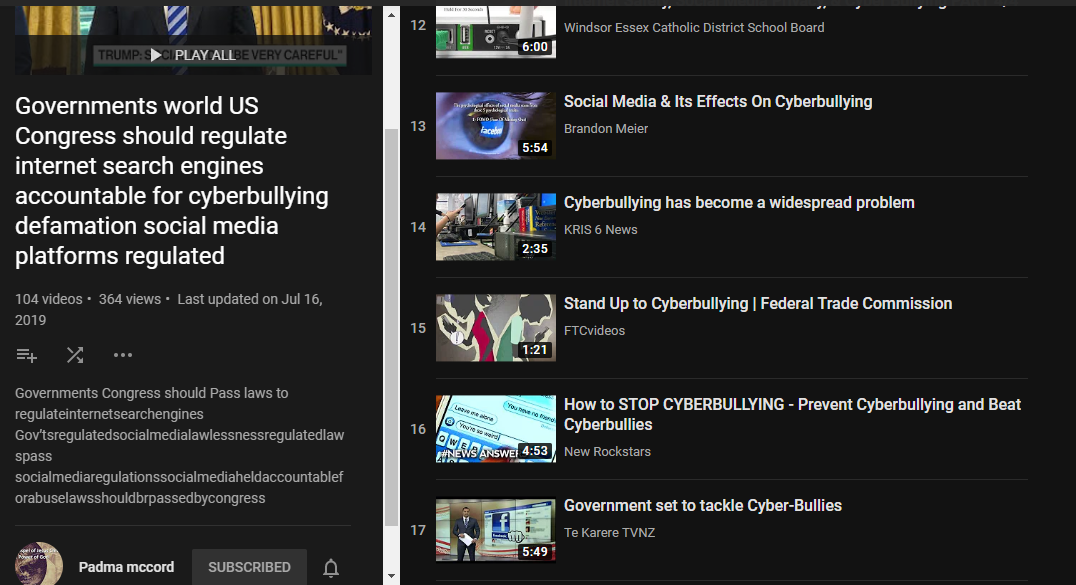Open 'Social Media & Its Effects On Cyberbullying' title
Viewport: 1076px width, 585px height.
pos(718,102)
